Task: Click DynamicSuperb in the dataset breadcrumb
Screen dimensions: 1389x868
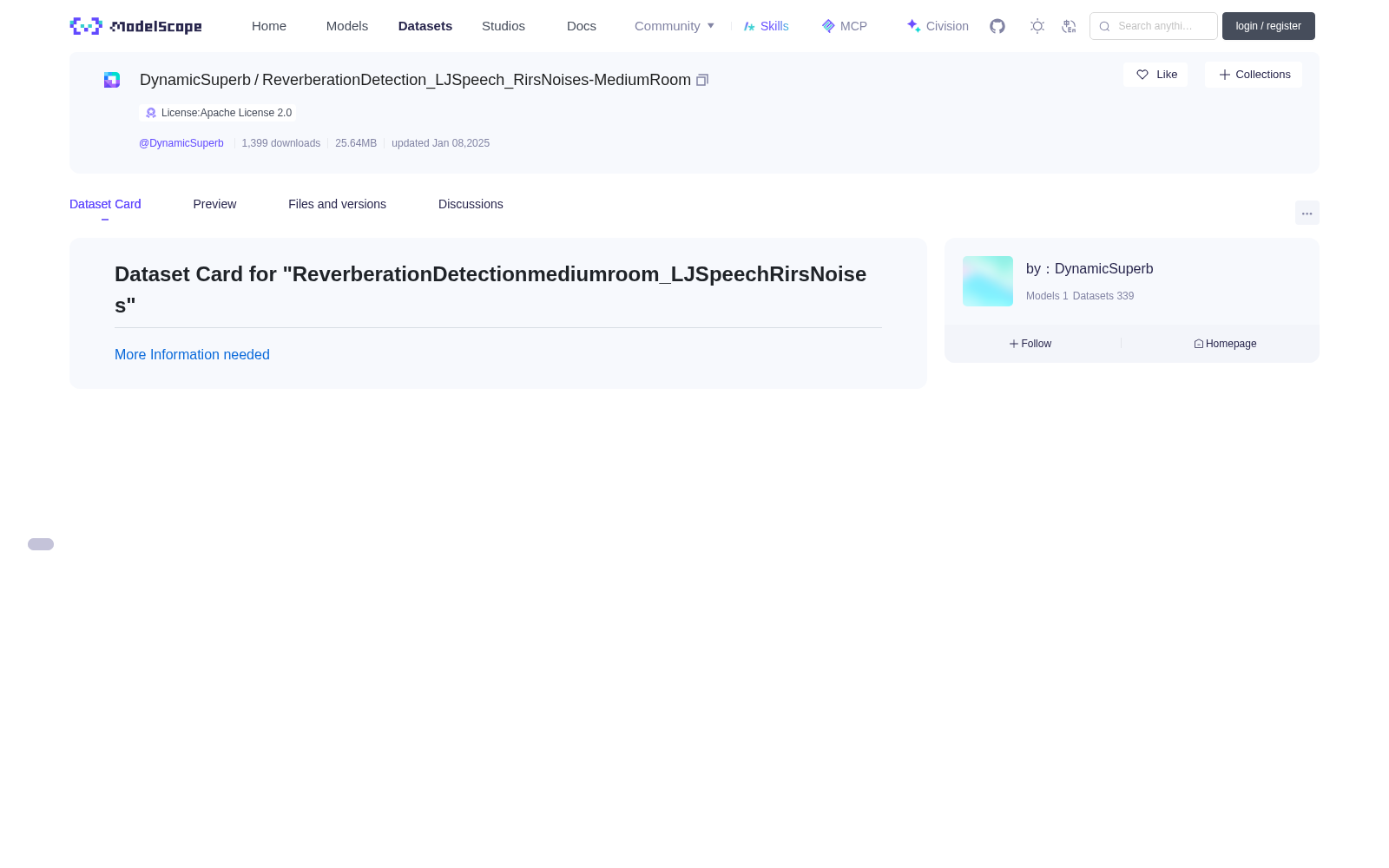Action: coord(195,80)
